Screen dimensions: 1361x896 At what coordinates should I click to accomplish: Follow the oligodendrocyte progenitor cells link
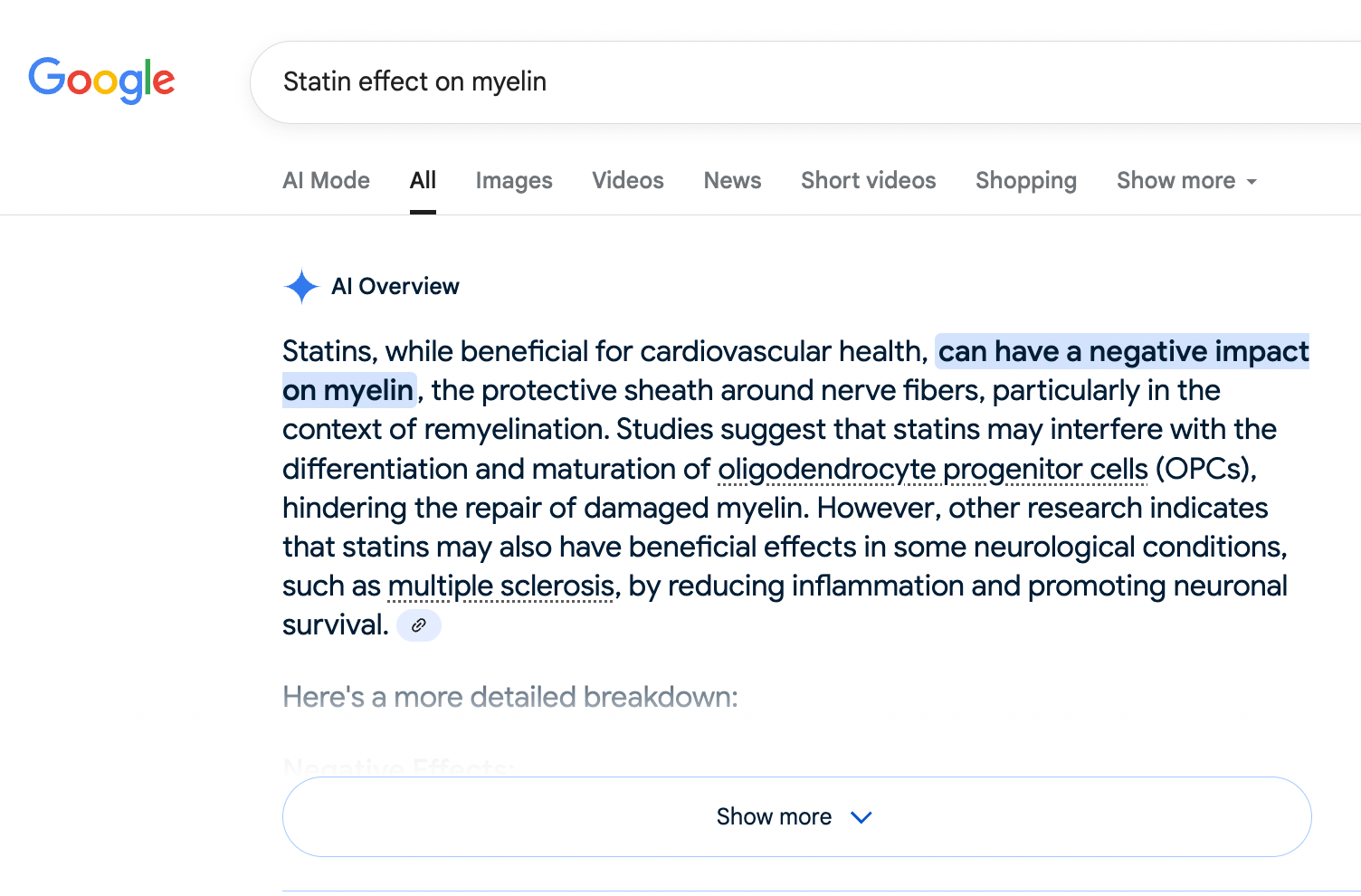point(932,469)
